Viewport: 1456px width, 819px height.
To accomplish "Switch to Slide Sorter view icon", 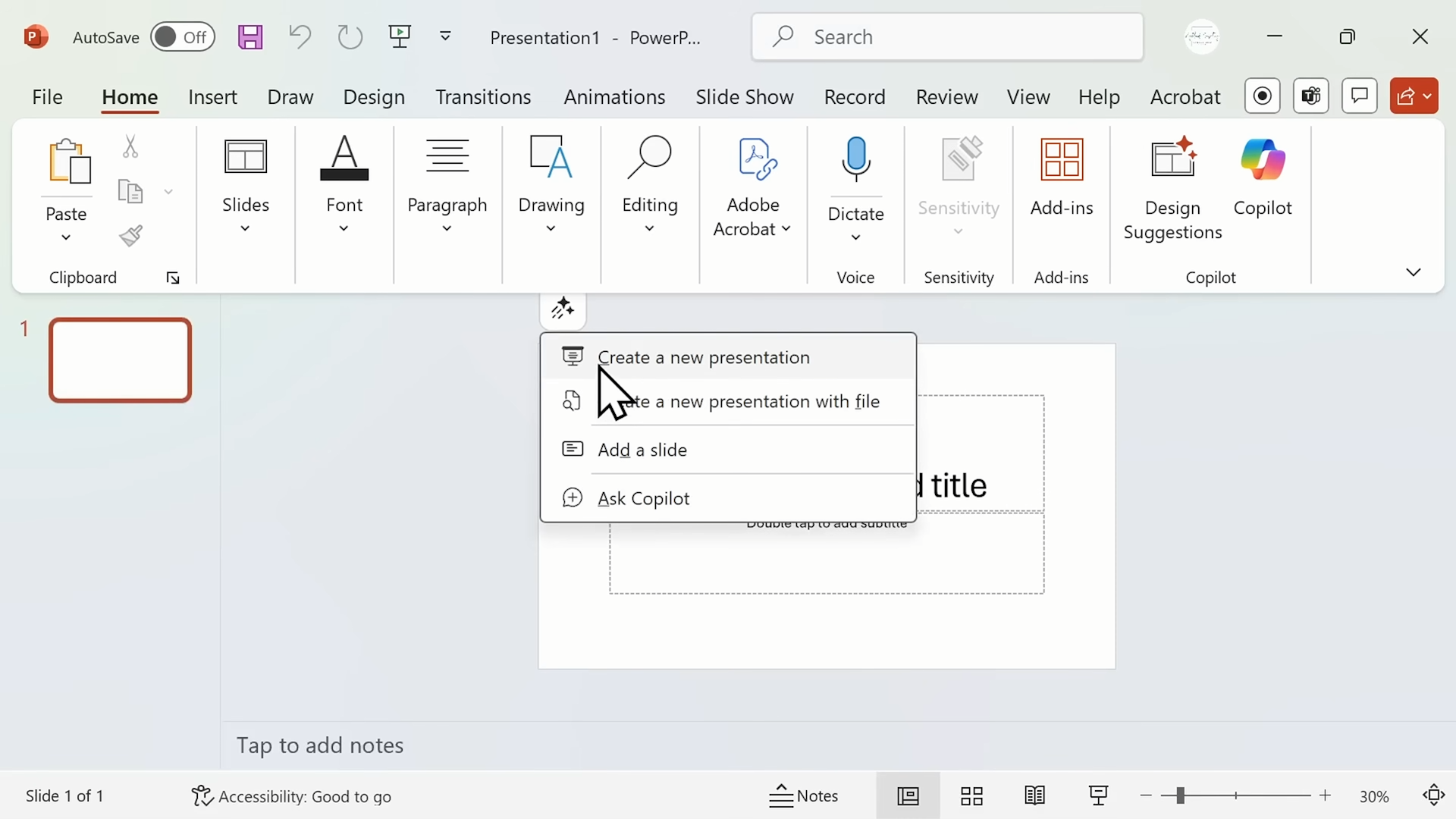I will 971,796.
